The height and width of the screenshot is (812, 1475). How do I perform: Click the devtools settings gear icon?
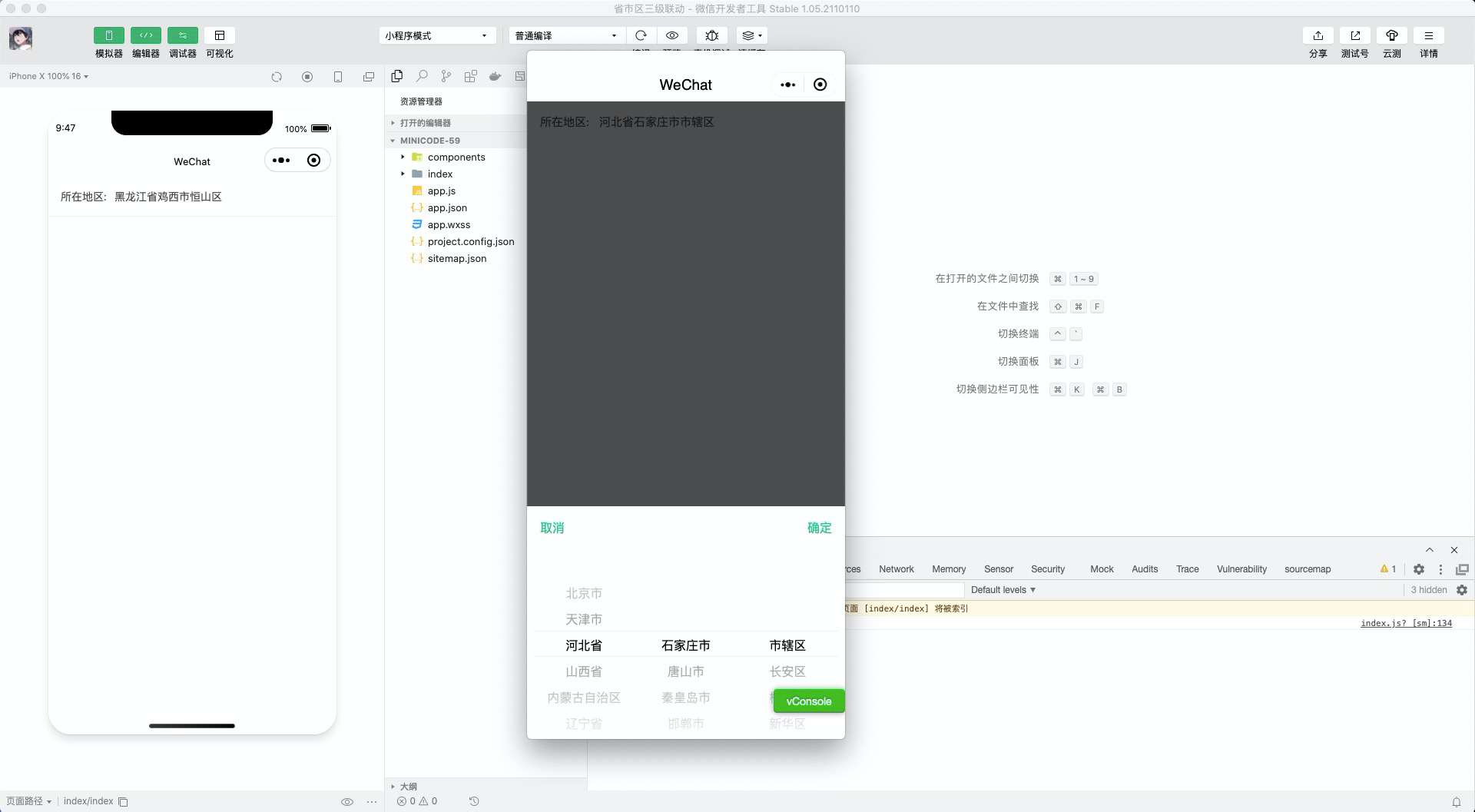[x=1419, y=569]
